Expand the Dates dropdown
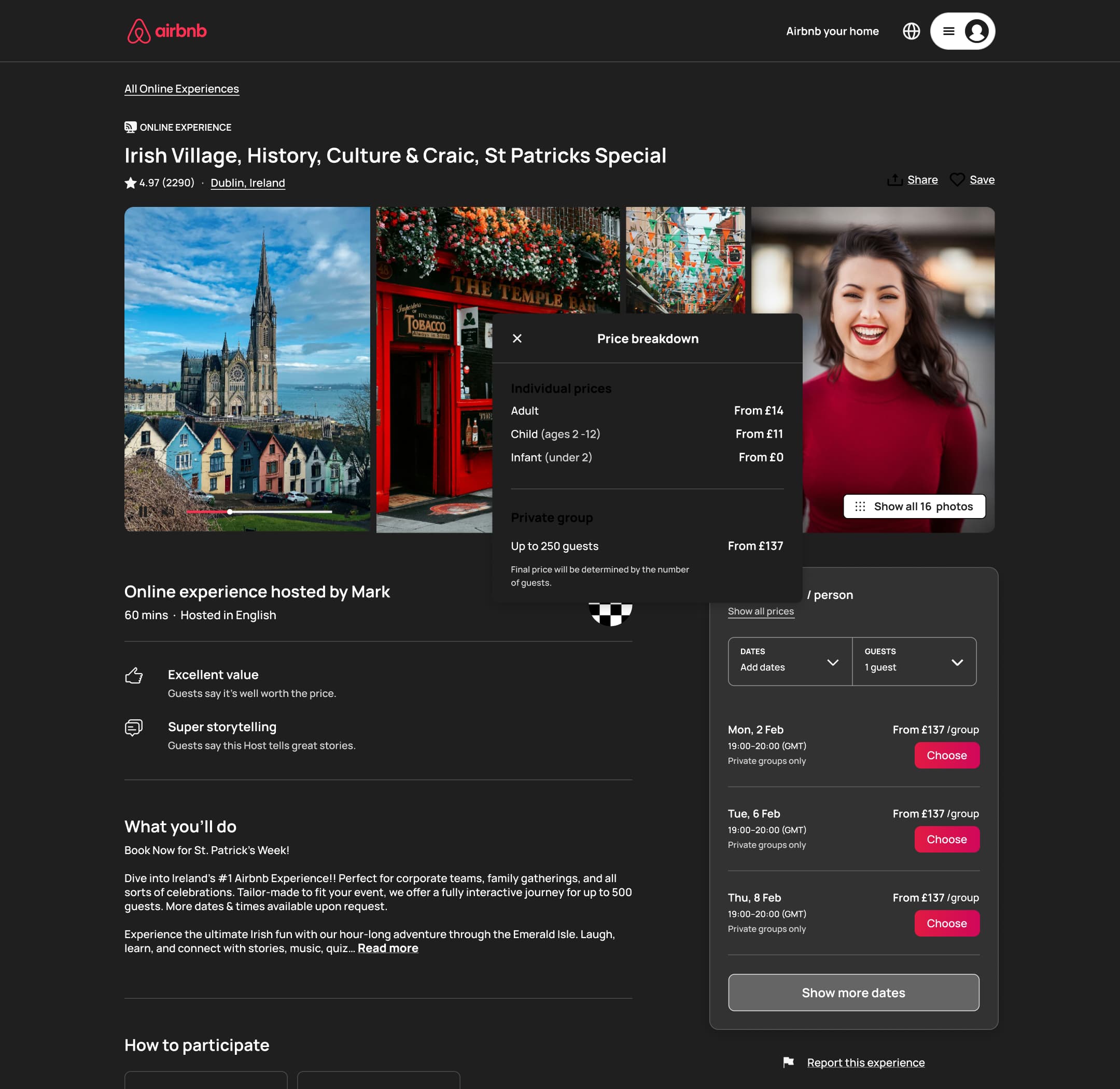 pyautogui.click(x=790, y=661)
